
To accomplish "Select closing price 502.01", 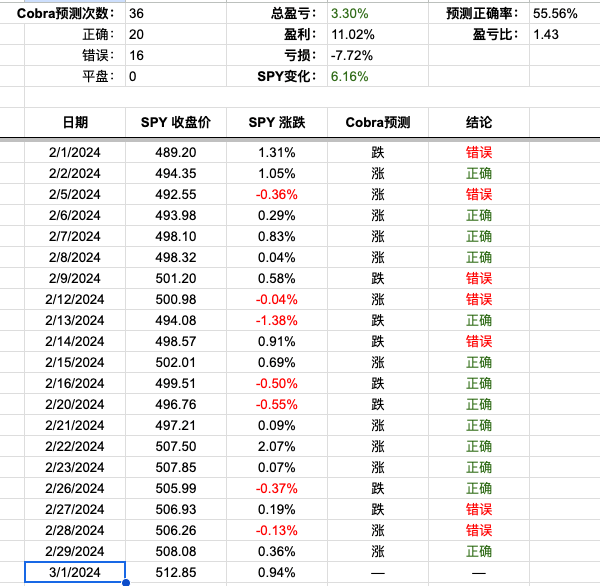I will [x=176, y=362].
